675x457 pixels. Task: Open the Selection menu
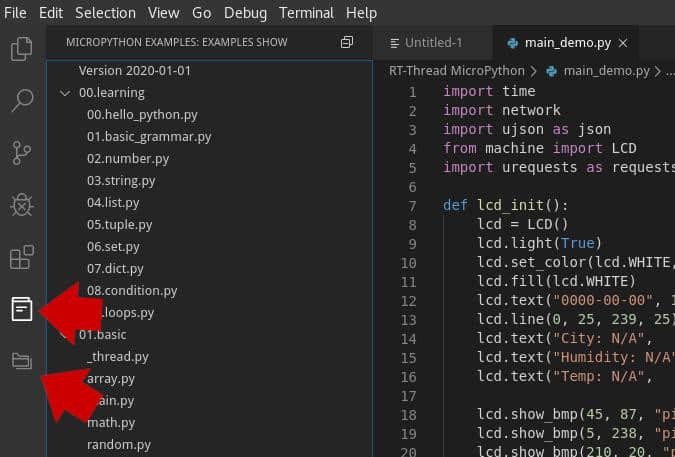tap(105, 13)
